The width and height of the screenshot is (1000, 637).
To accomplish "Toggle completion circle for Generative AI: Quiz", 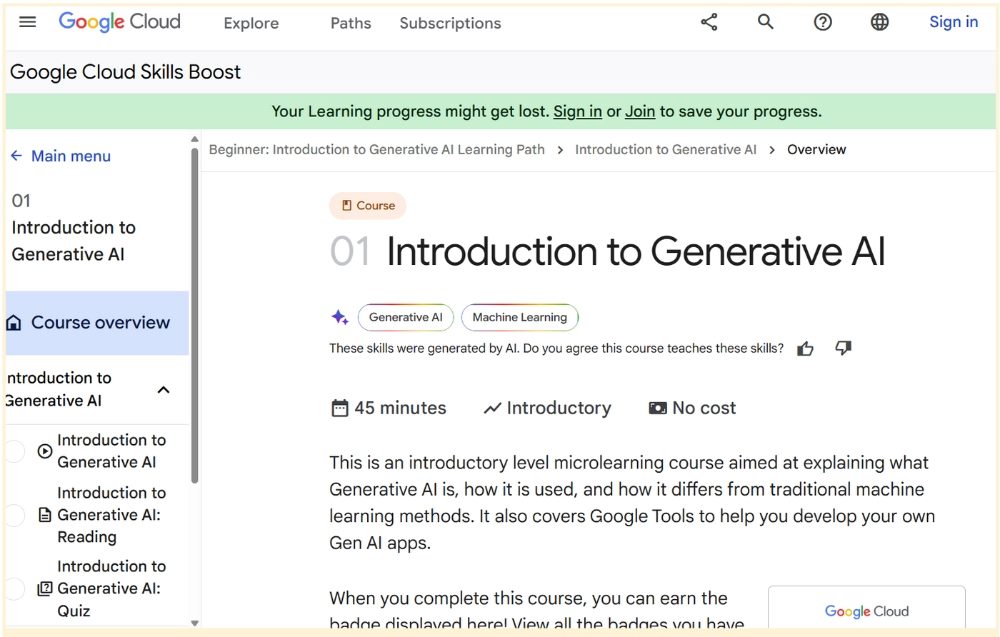I will [14, 589].
